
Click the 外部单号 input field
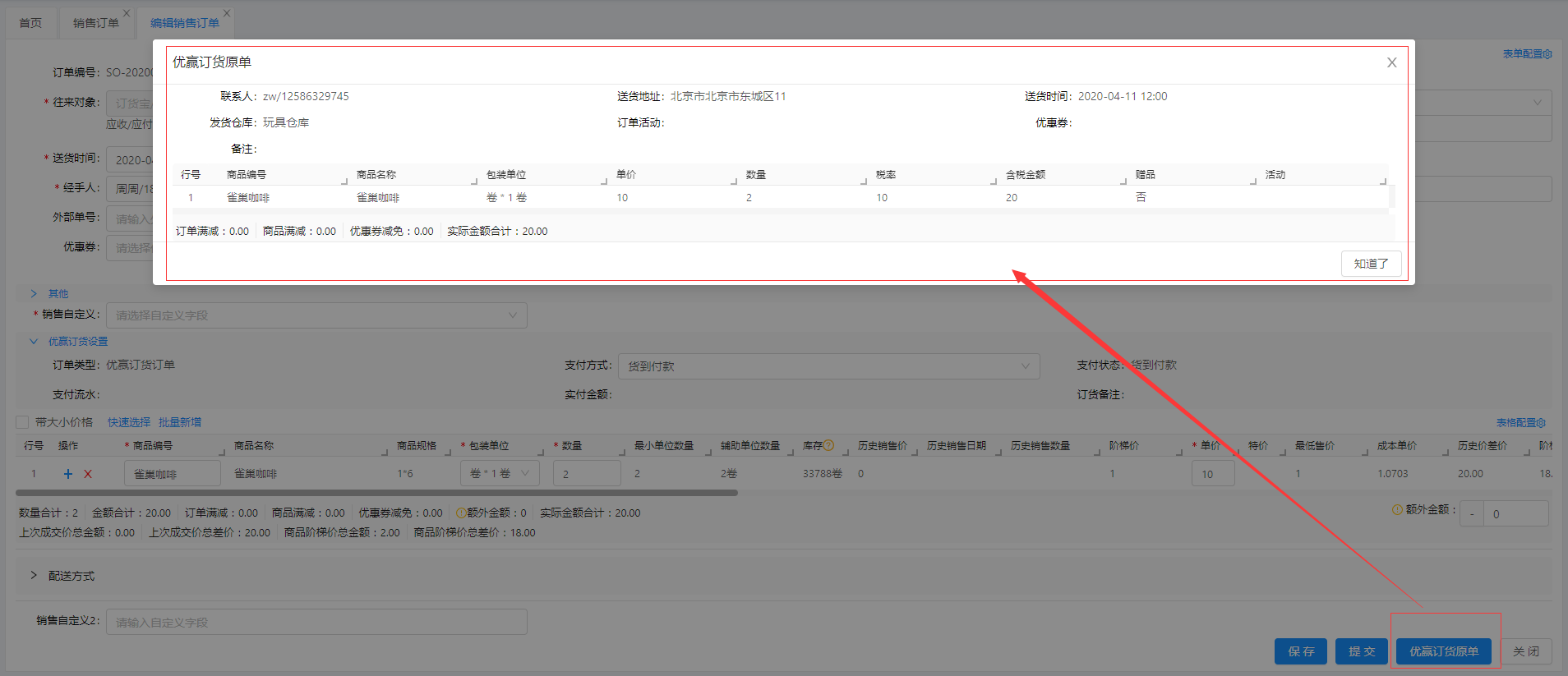131,218
